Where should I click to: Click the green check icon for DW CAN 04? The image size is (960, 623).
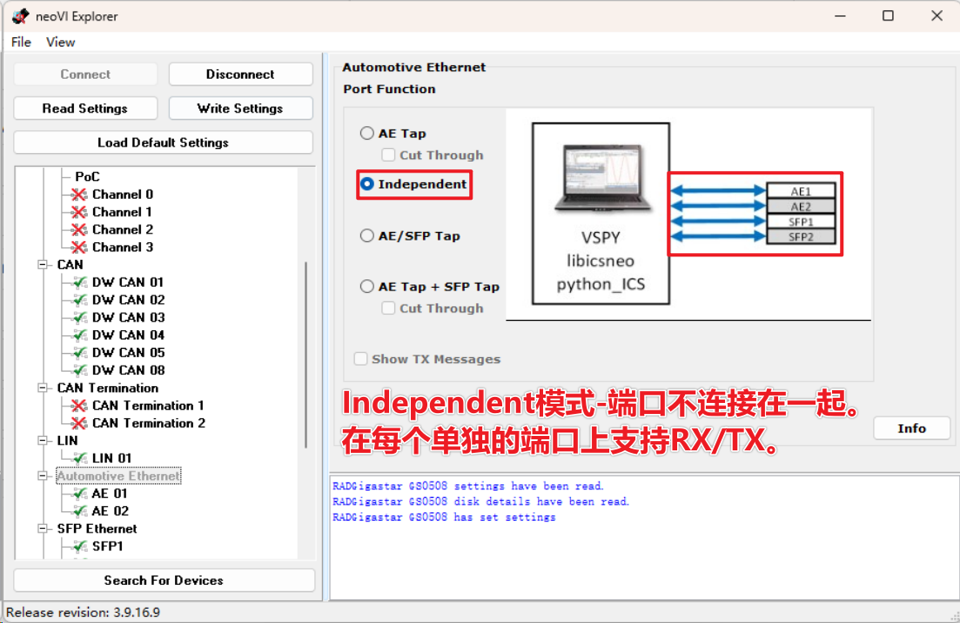80,335
